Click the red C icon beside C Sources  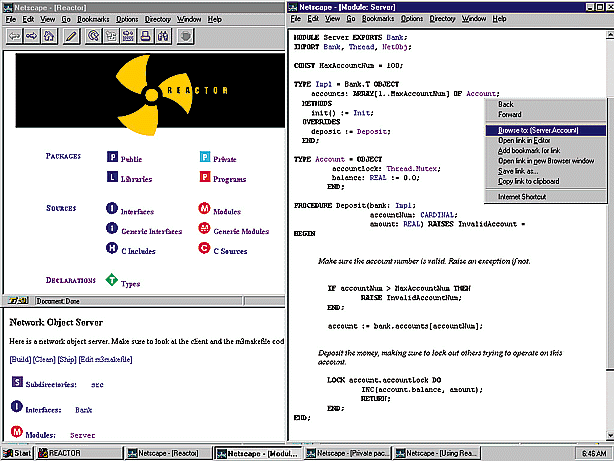tap(204, 248)
